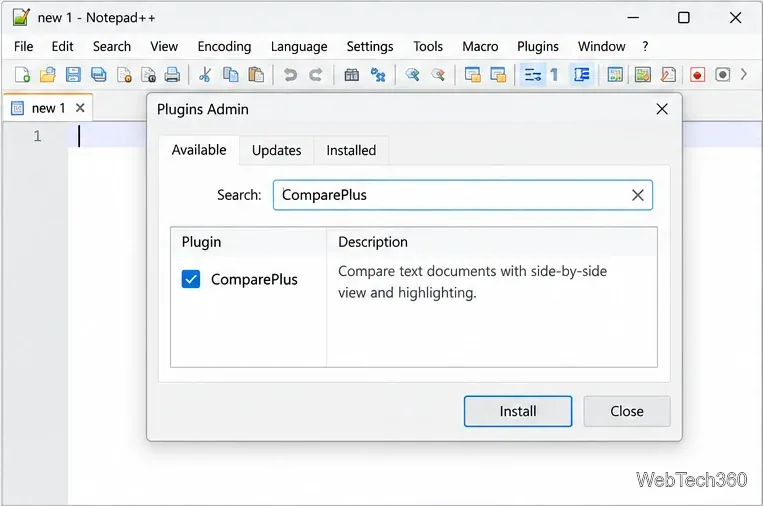The width and height of the screenshot is (763, 506).
Task: Click the Save All toolbar icon
Action: pyautogui.click(x=98, y=74)
